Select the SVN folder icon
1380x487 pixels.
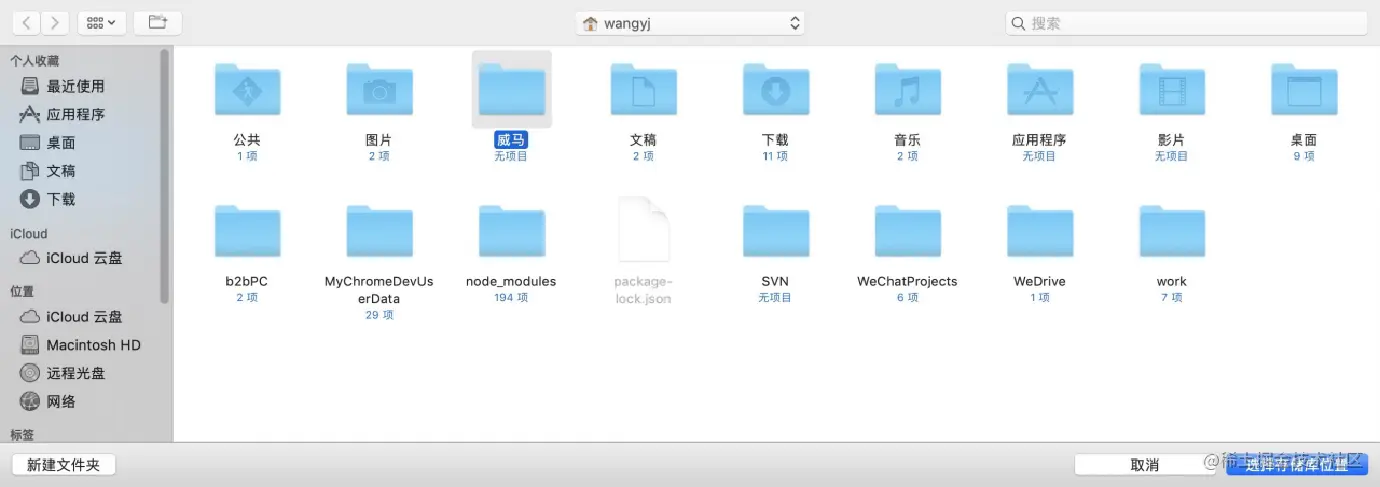(x=775, y=231)
